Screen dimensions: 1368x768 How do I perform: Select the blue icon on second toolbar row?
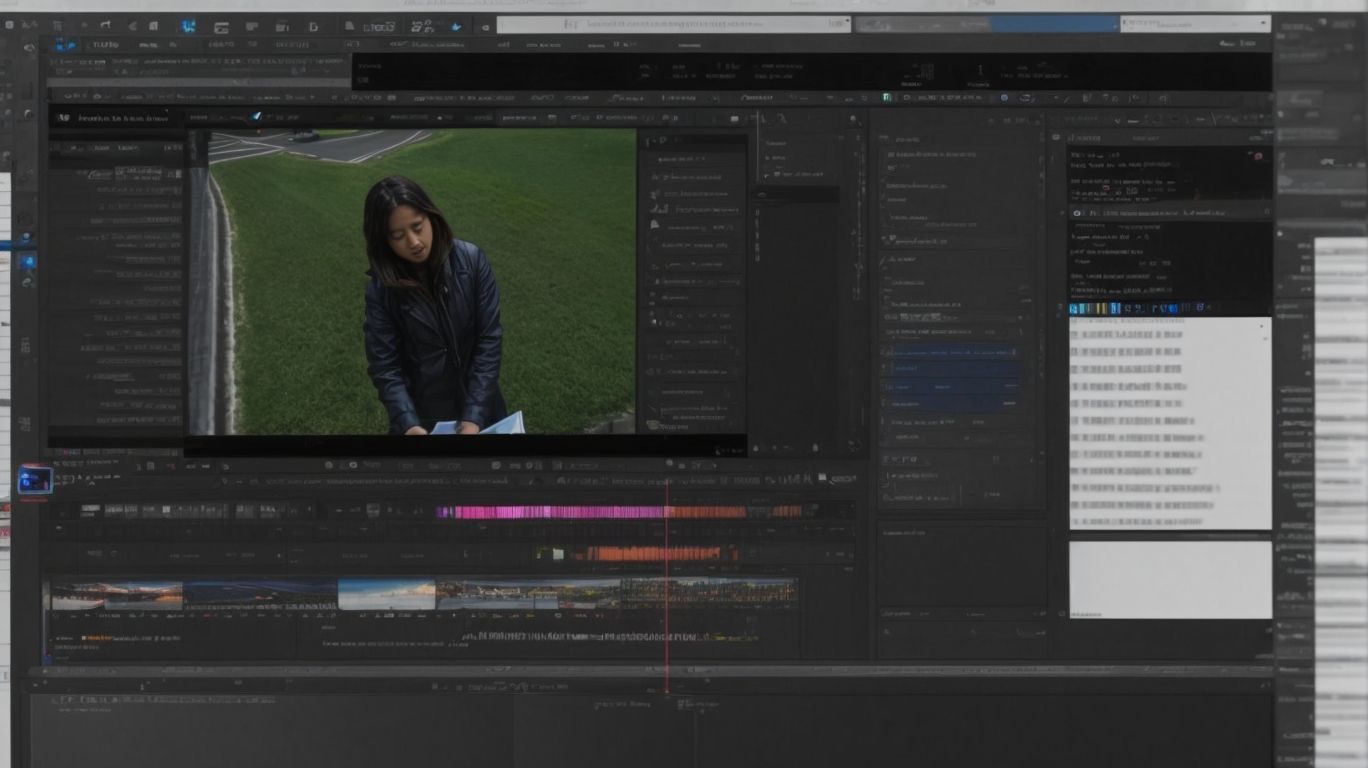pos(65,45)
